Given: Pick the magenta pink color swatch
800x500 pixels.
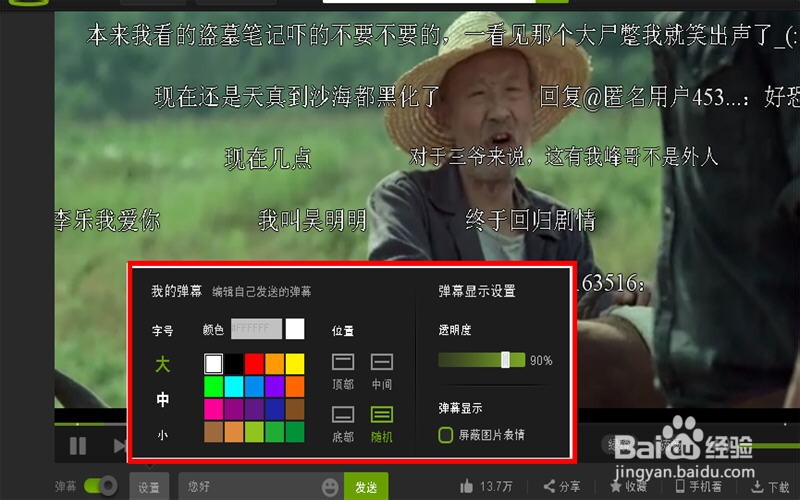Looking at the screenshot, I should [213, 409].
